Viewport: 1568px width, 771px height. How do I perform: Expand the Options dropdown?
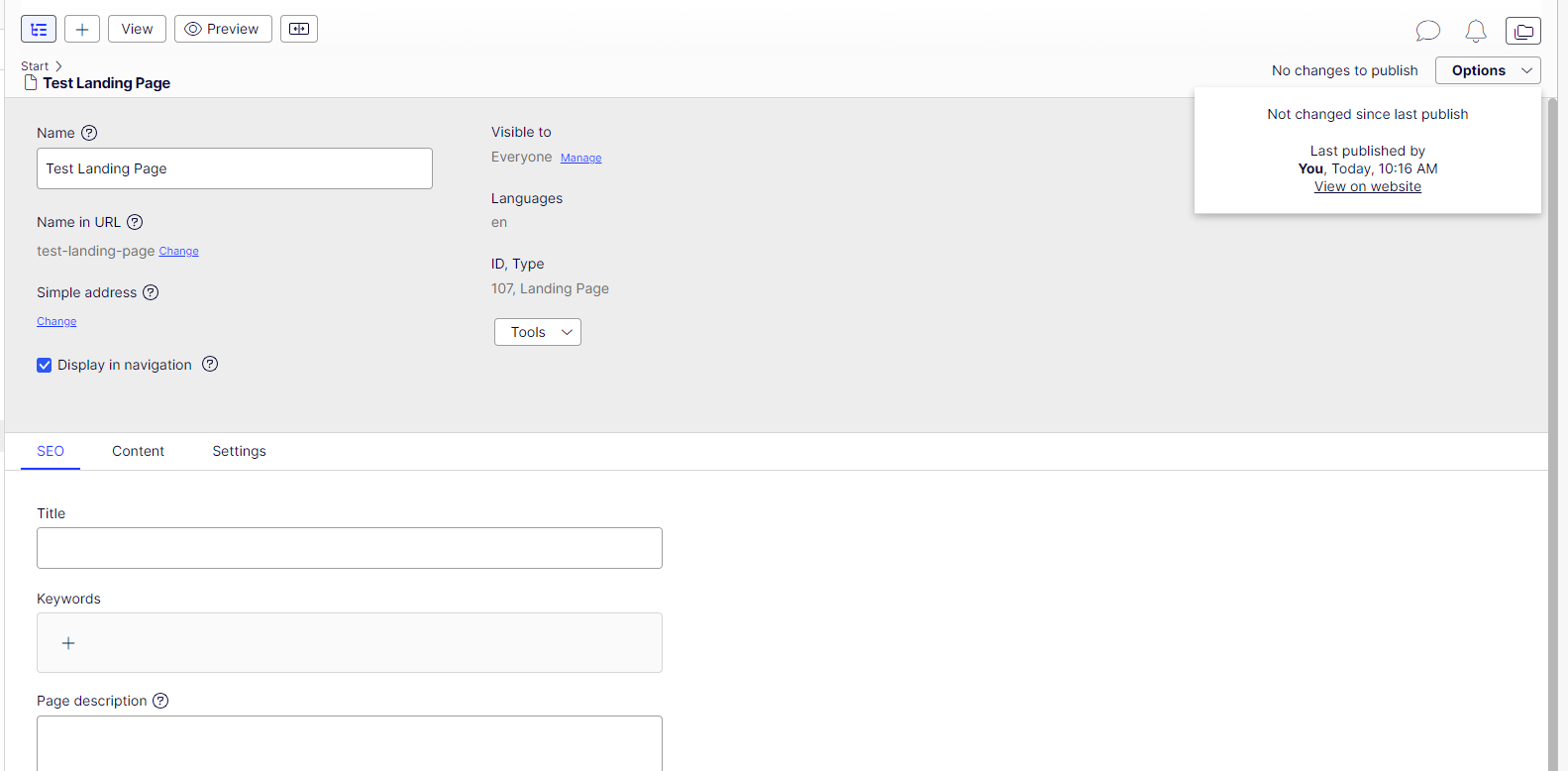(1488, 70)
